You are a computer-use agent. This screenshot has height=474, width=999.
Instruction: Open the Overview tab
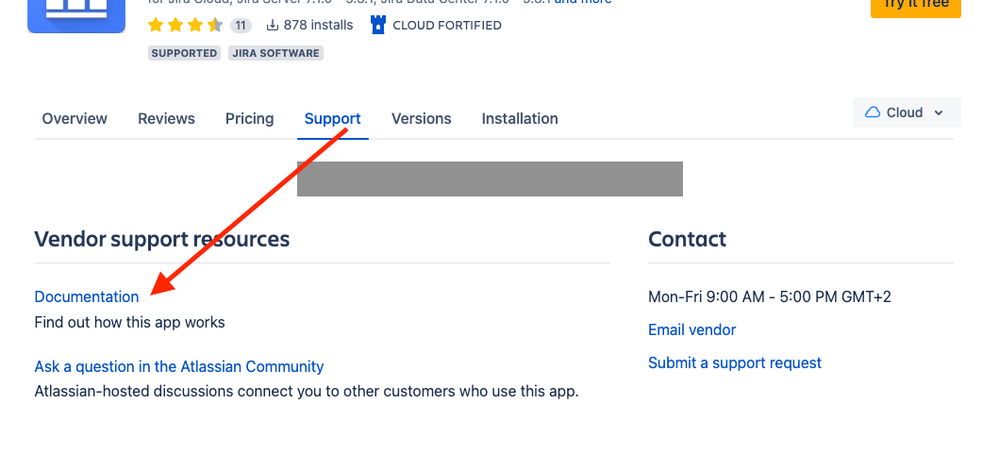pyautogui.click(x=75, y=118)
